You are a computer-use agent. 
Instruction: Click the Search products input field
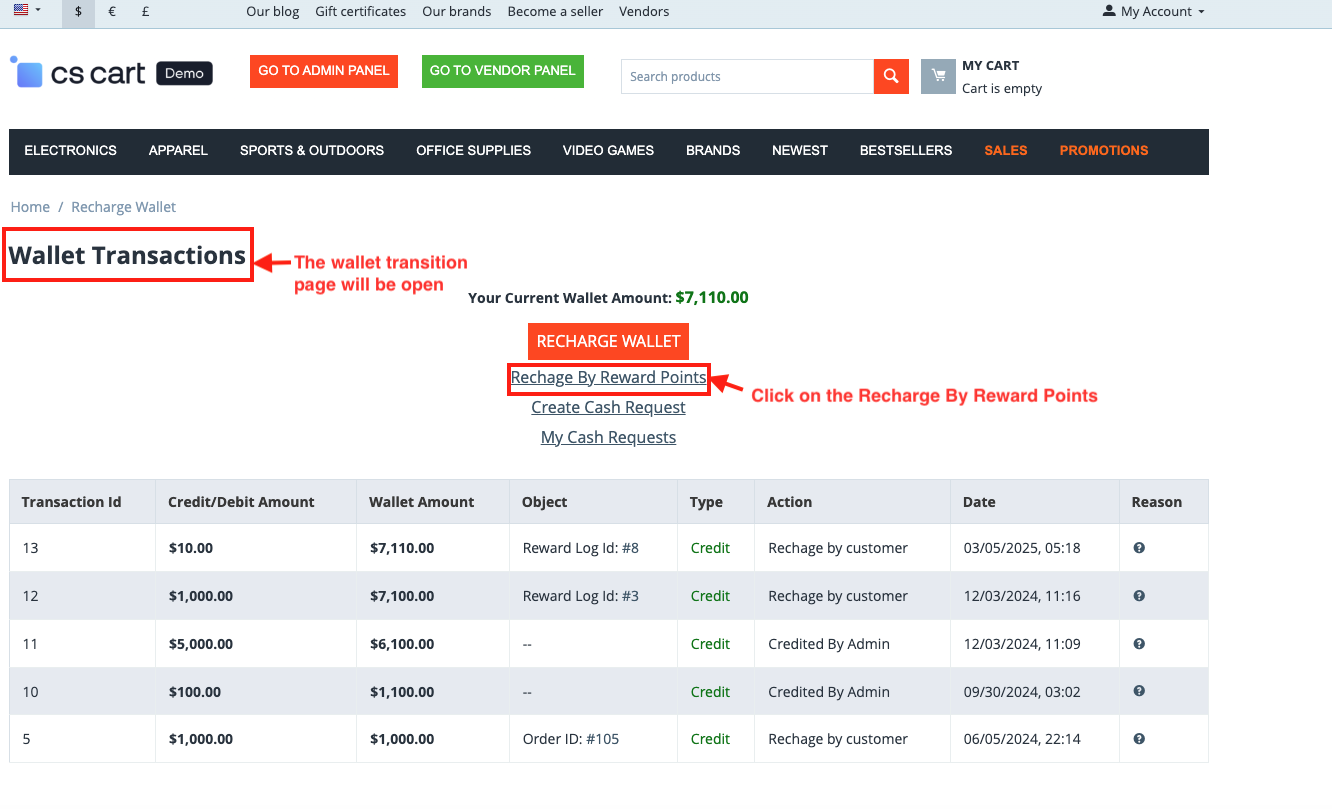click(x=746, y=77)
